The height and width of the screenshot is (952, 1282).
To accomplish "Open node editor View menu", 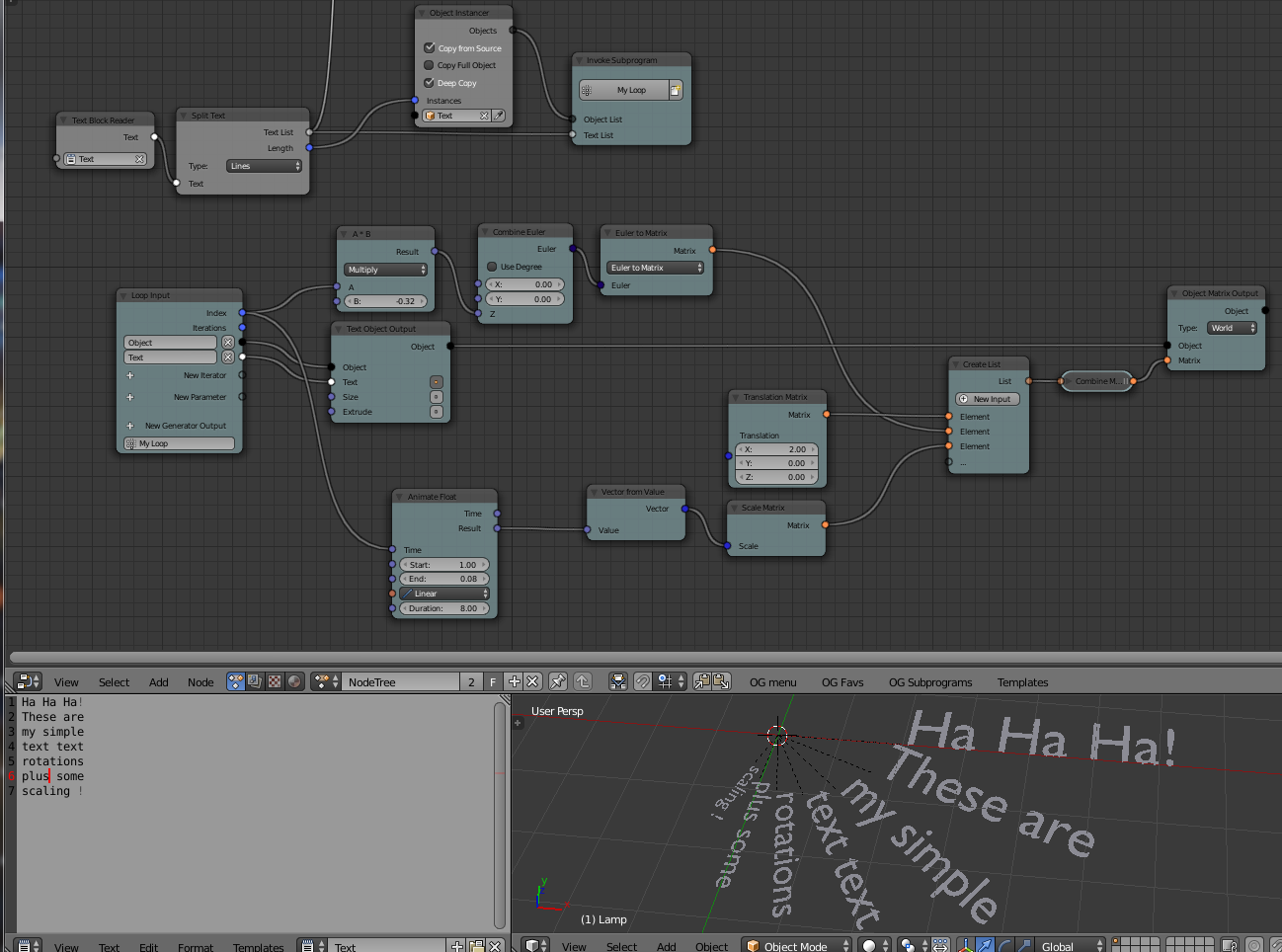I will pyautogui.click(x=66, y=682).
